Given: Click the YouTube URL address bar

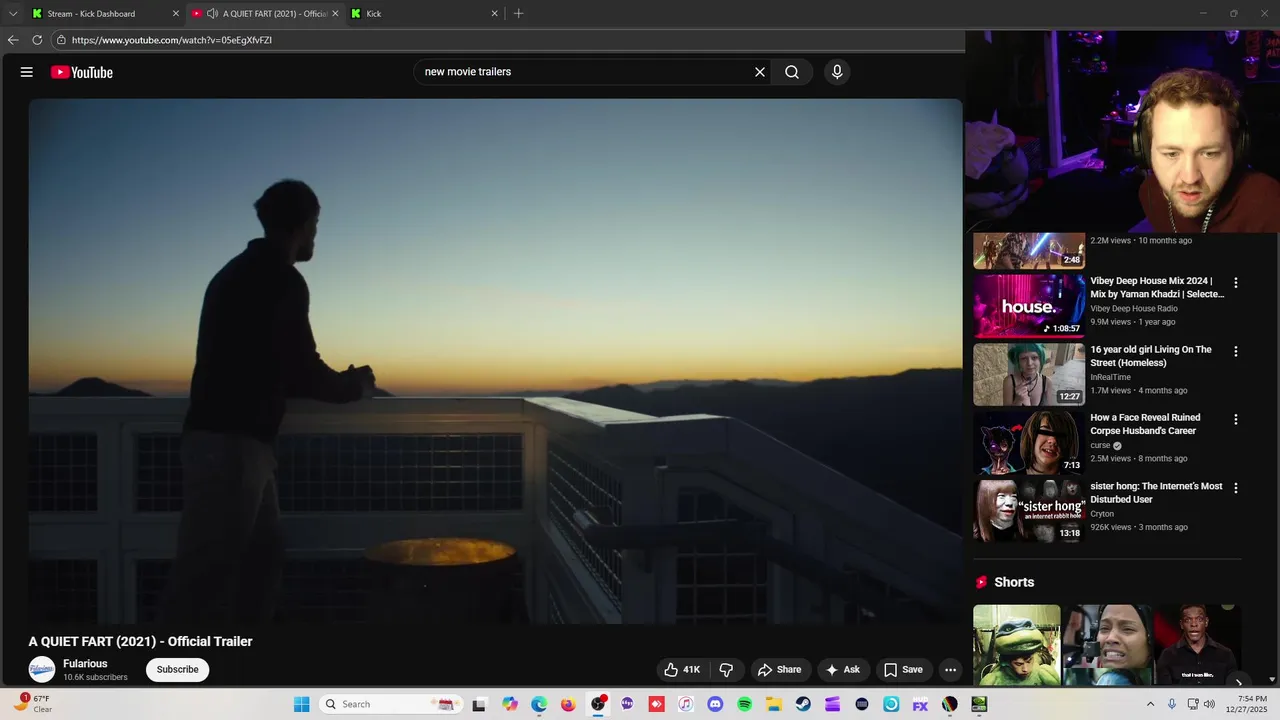Looking at the screenshot, I should [x=510, y=40].
